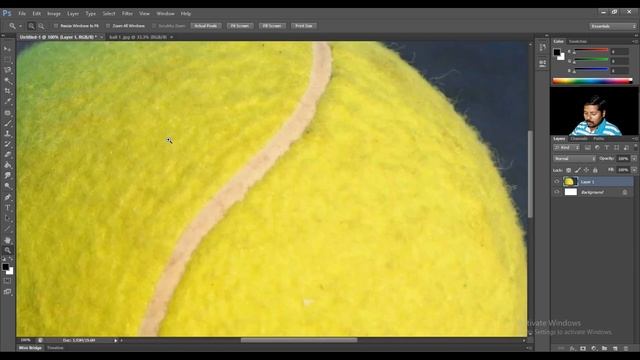The height and width of the screenshot is (360, 640).
Task: Filter layers by shape type icon
Action: point(616,148)
